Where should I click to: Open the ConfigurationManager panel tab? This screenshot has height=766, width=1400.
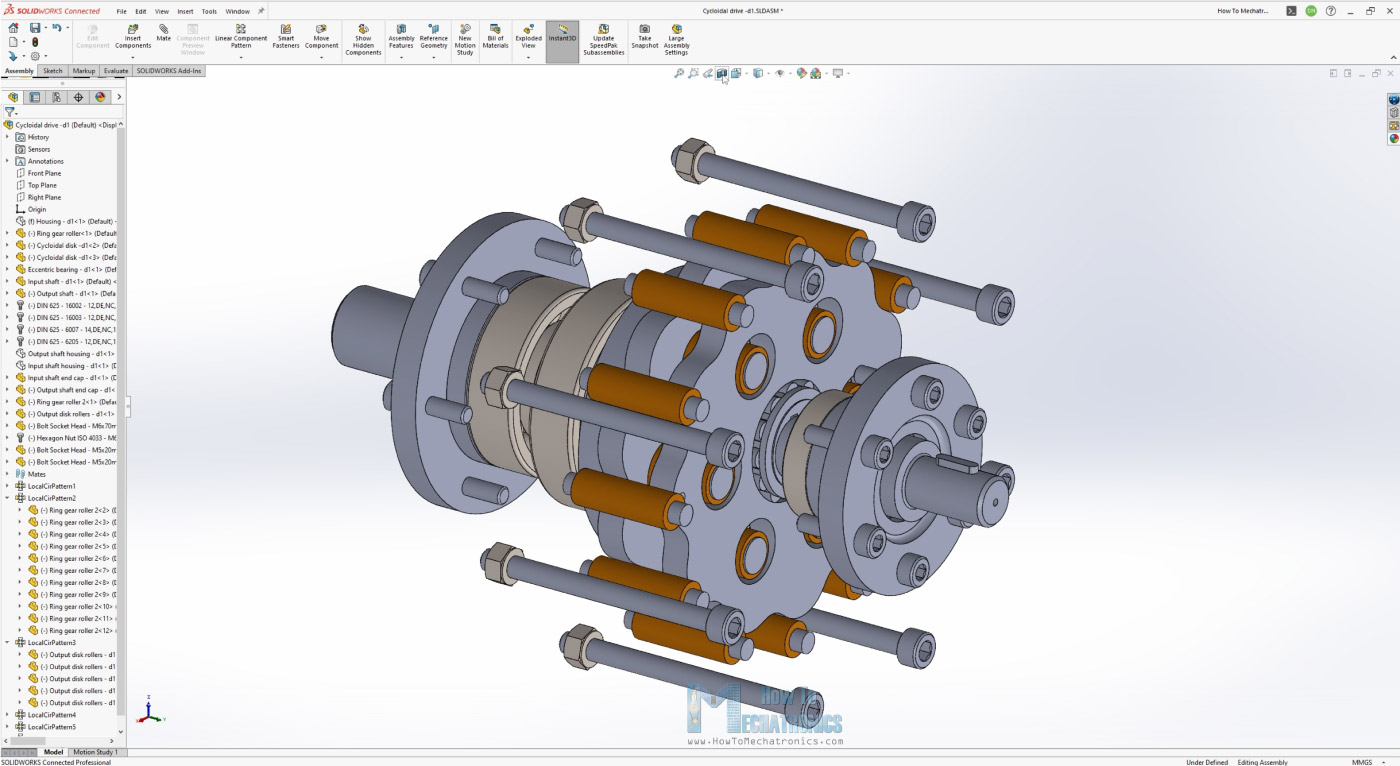pyautogui.click(x=56, y=97)
